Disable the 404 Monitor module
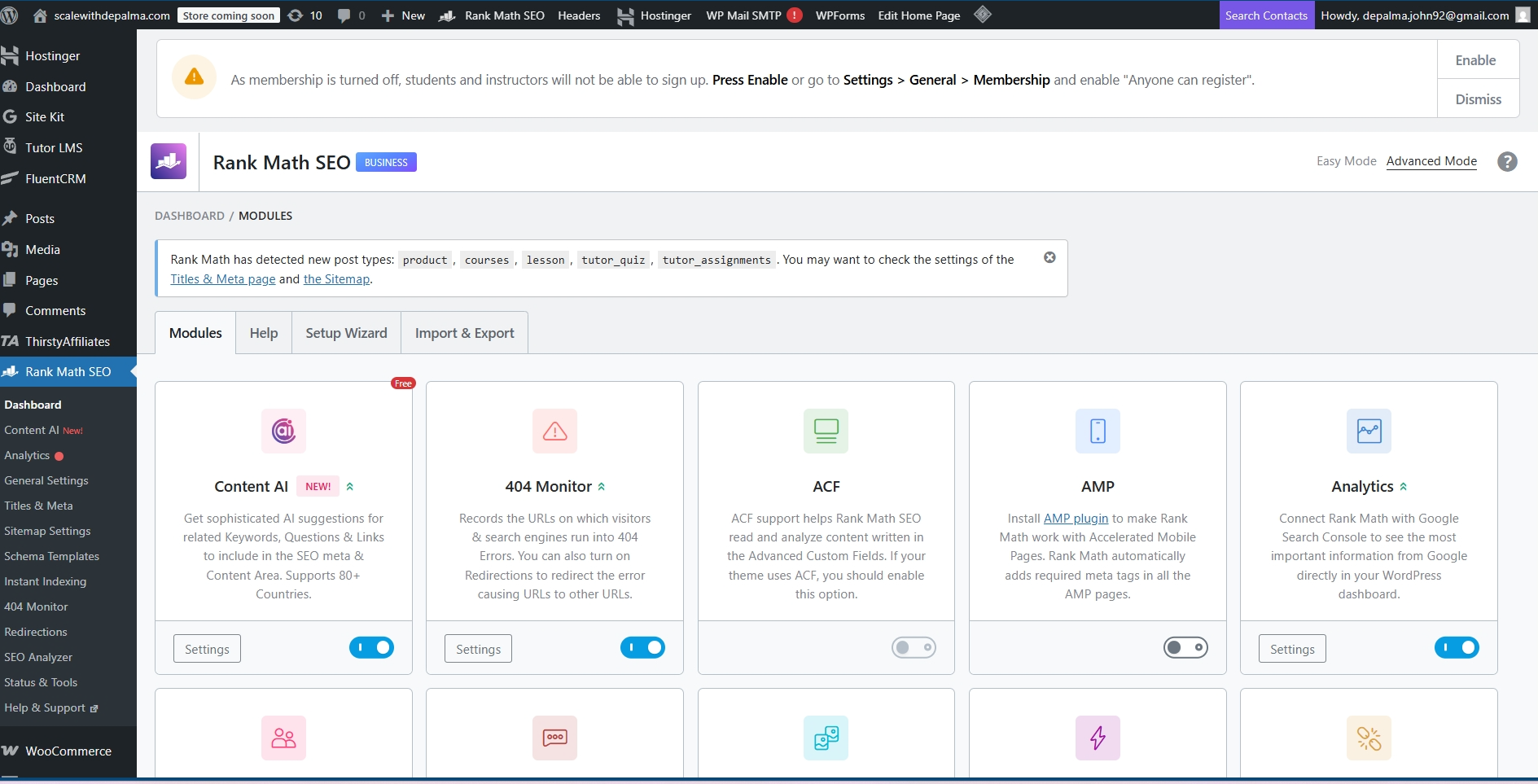Screen dimensions: 1538x784 click(x=642, y=647)
